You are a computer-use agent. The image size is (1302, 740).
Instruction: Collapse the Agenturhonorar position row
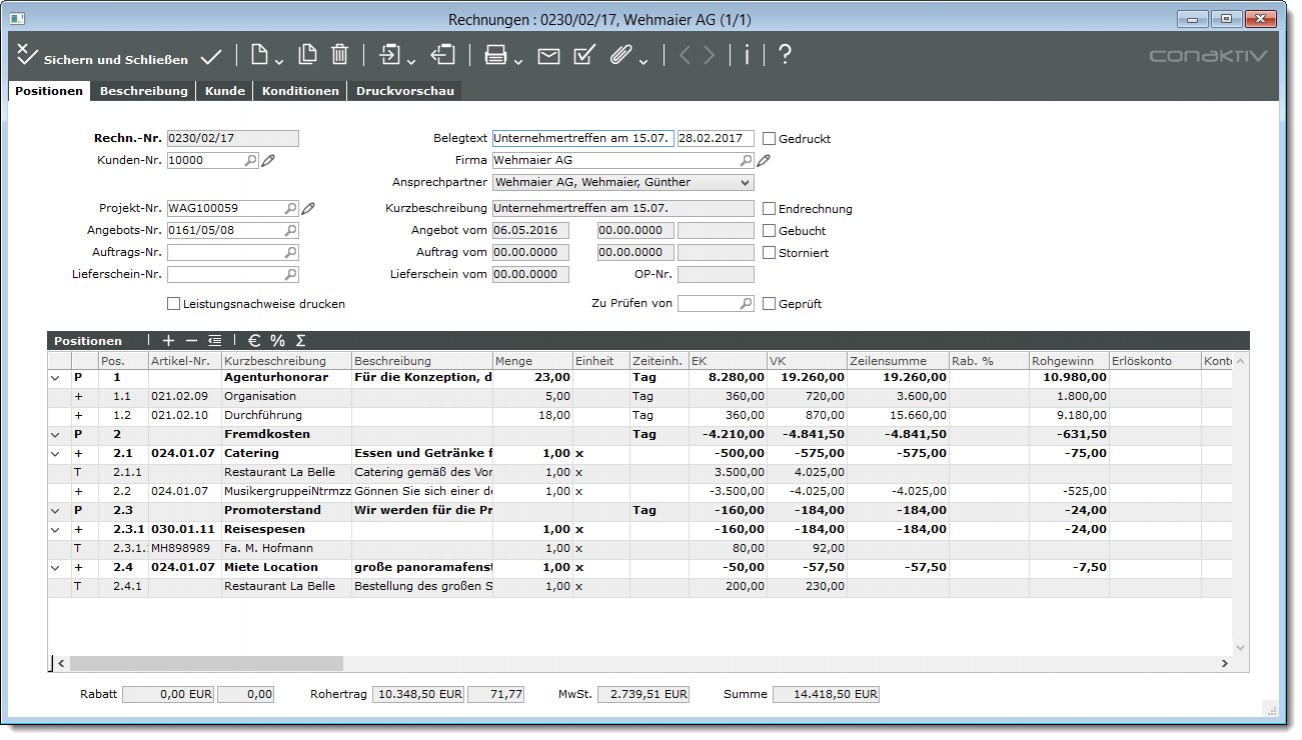54,378
